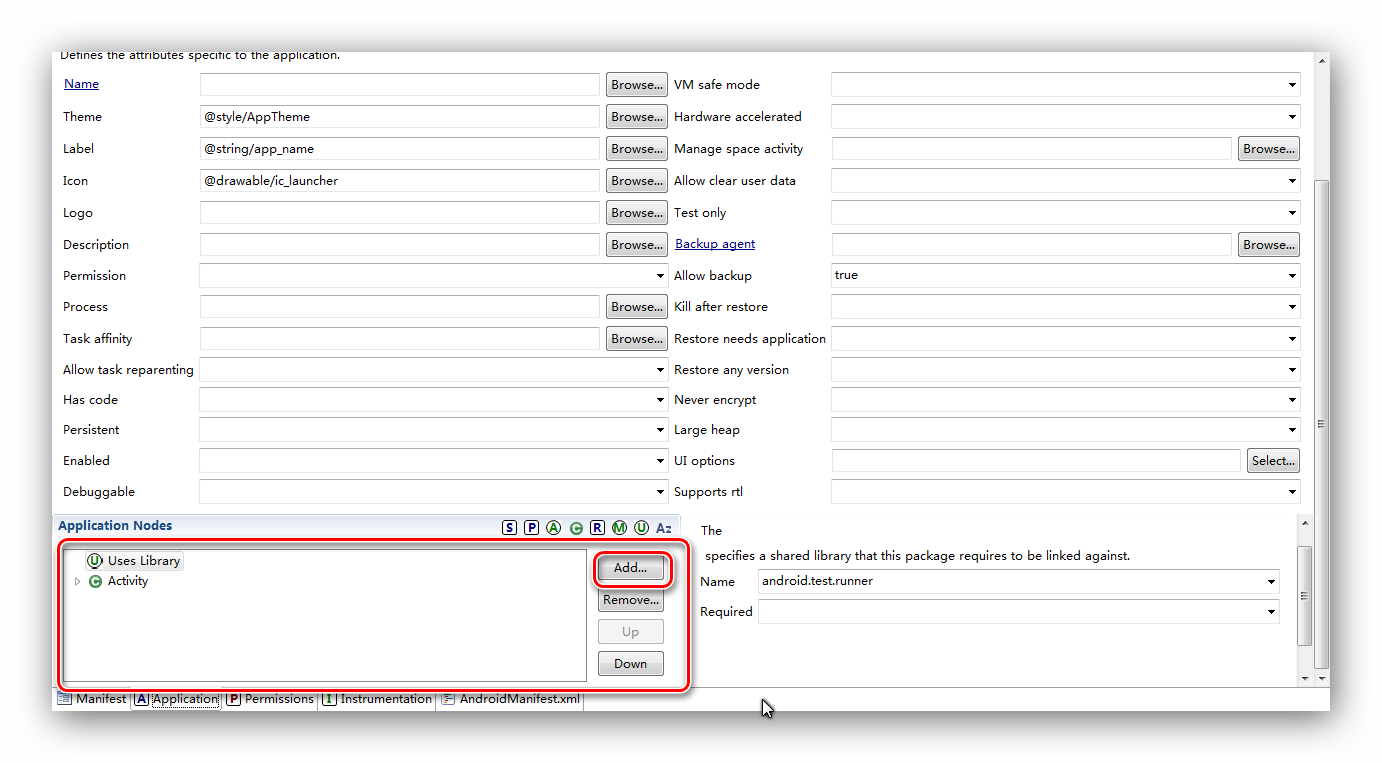Toggle the Receiver (R) node filter icon

click(x=597, y=527)
